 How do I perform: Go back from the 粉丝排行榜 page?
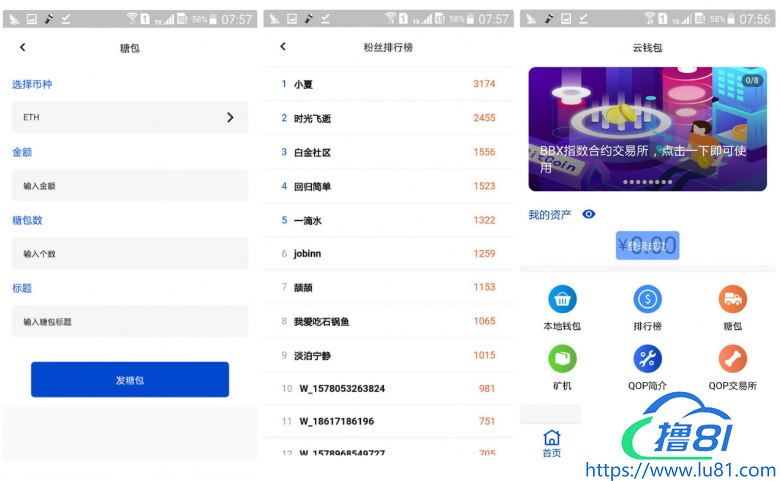[x=283, y=47]
